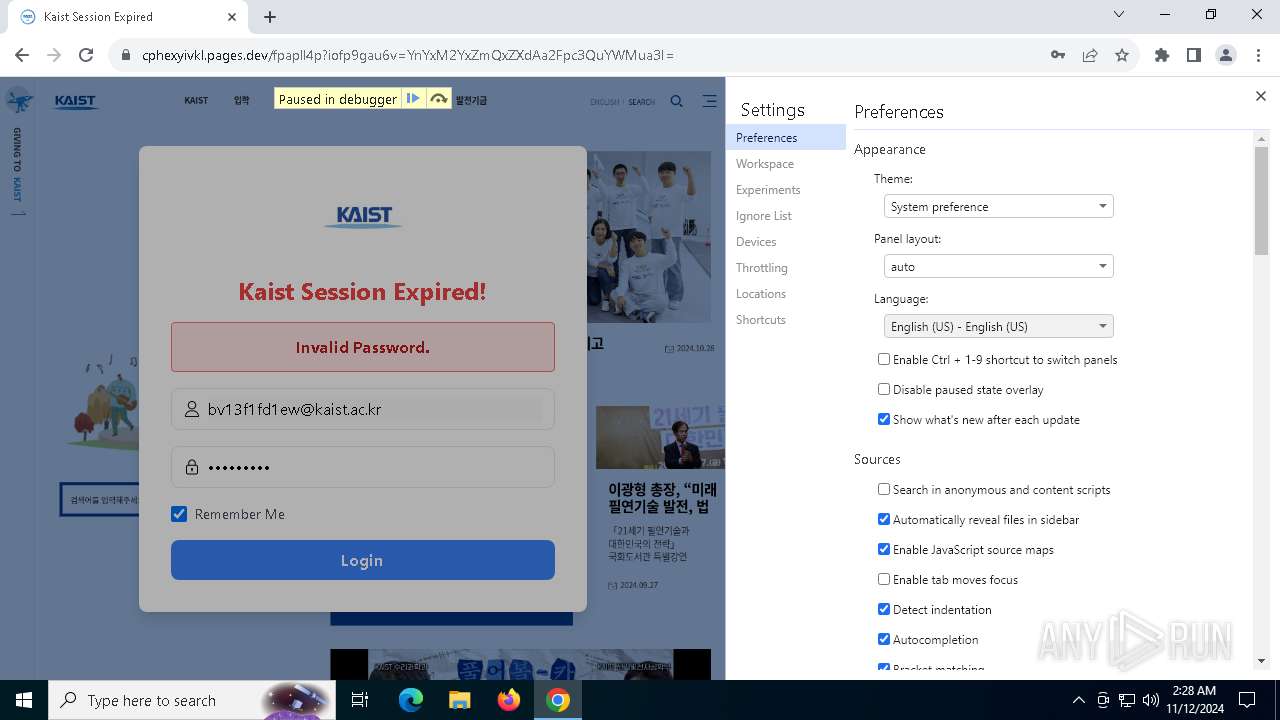1280x720 pixels.
Task: Click the browser address bar URL
Action: 408,55
